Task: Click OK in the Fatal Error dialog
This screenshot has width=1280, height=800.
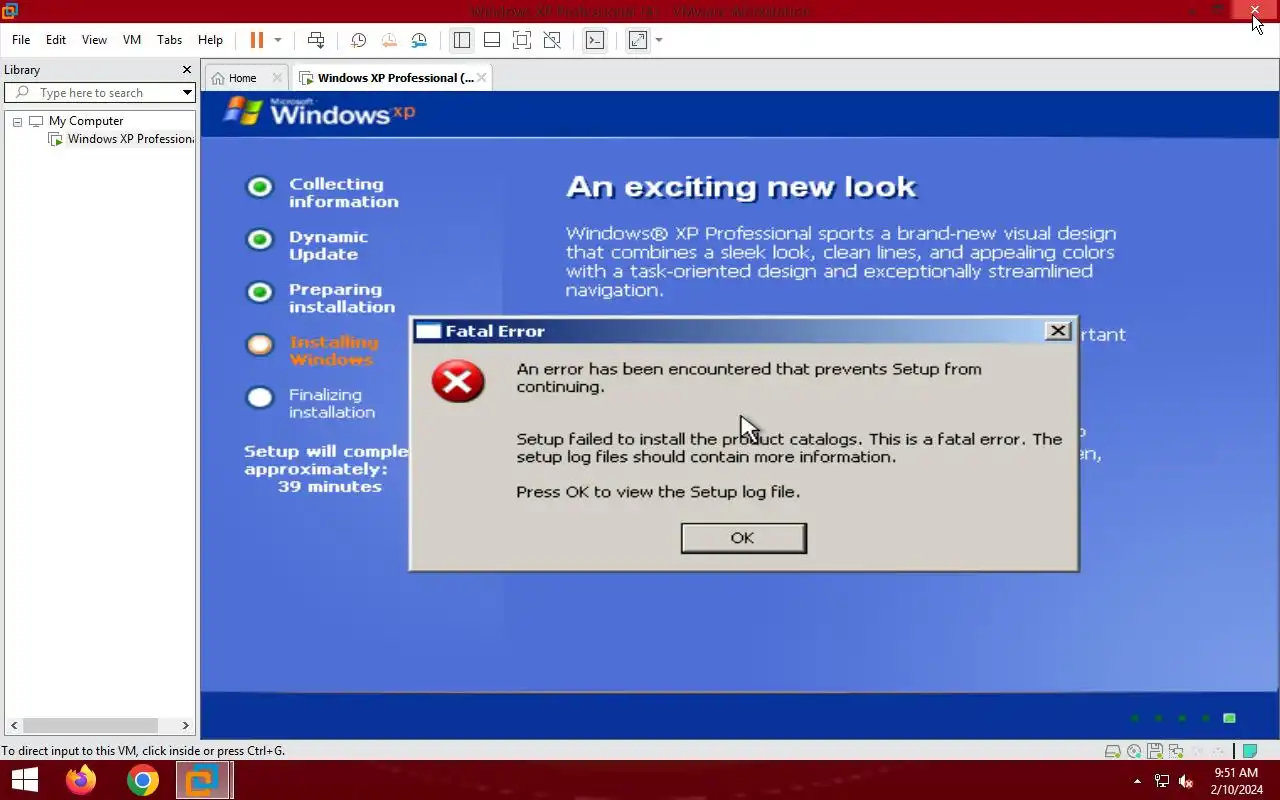Action: pyautogui.click(x=743, y=538)
